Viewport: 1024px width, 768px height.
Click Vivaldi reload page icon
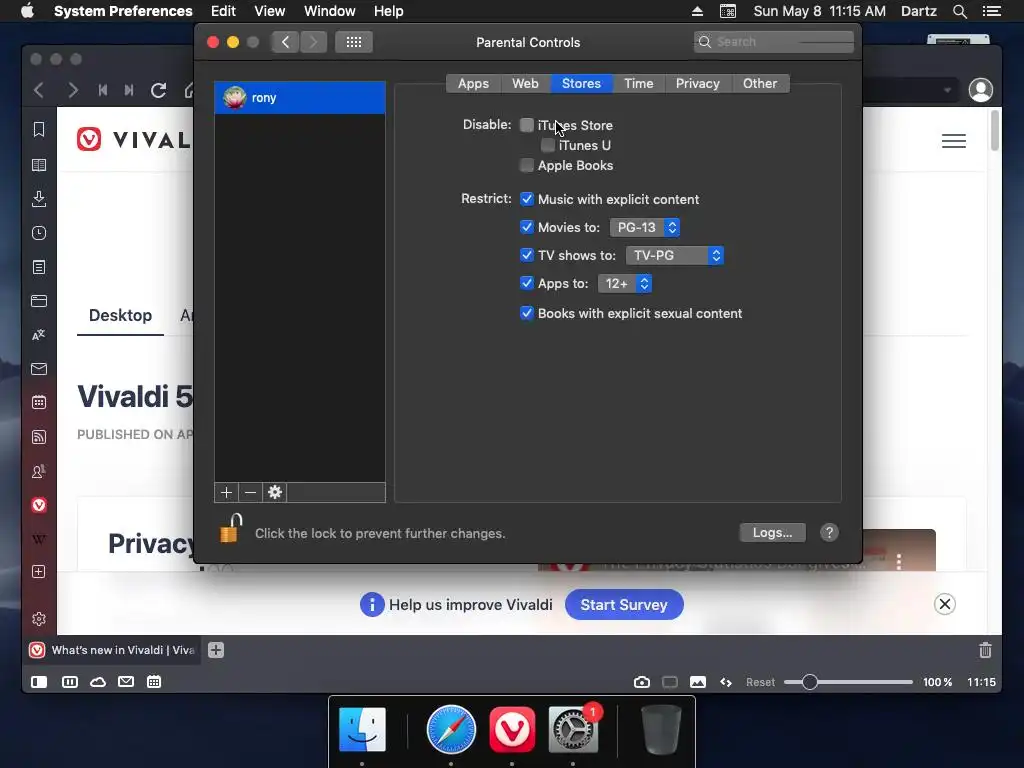(x=158, y=90)
